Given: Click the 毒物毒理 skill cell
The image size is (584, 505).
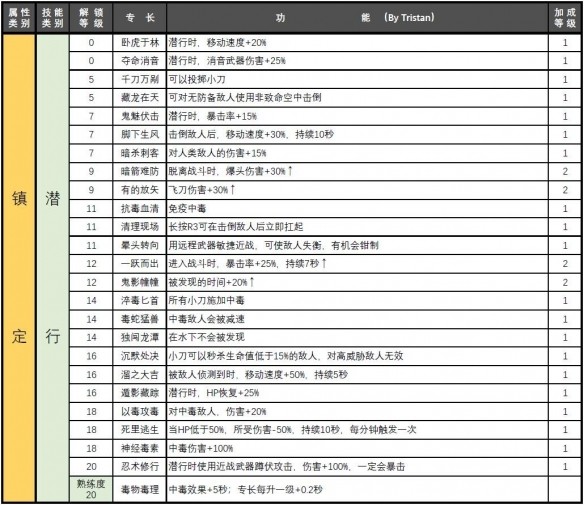Looking at the screenshot, I should pos(140,489).
